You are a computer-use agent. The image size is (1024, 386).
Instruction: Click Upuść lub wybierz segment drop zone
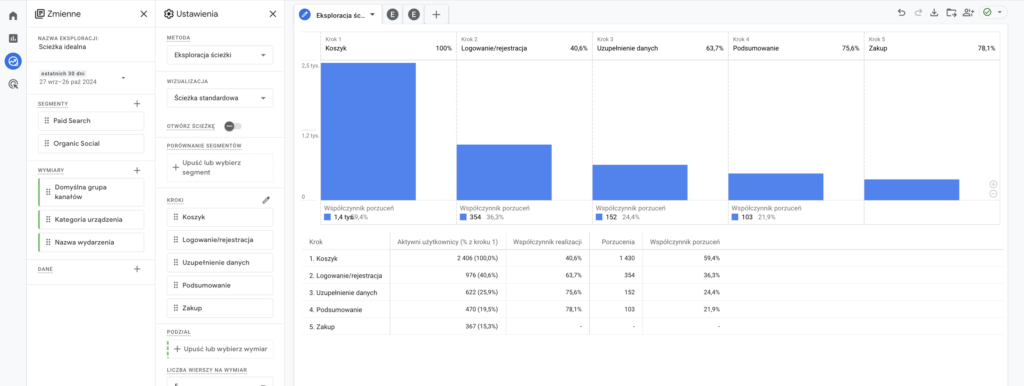220,167
